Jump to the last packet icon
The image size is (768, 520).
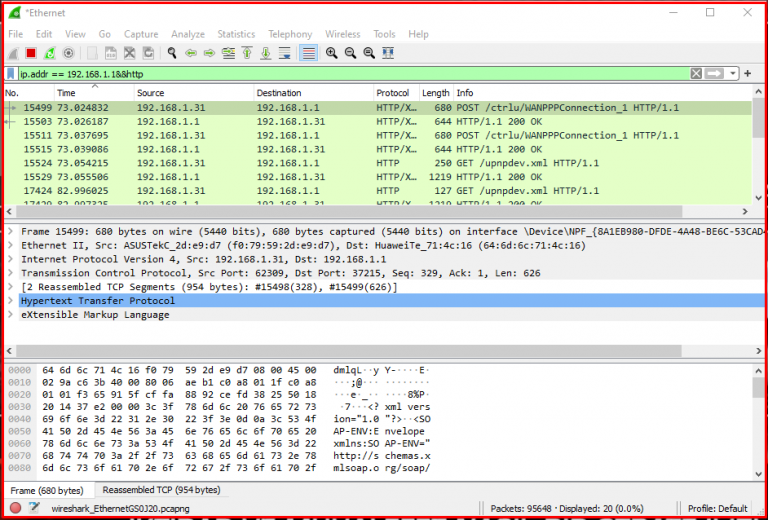tap(265, 53)
